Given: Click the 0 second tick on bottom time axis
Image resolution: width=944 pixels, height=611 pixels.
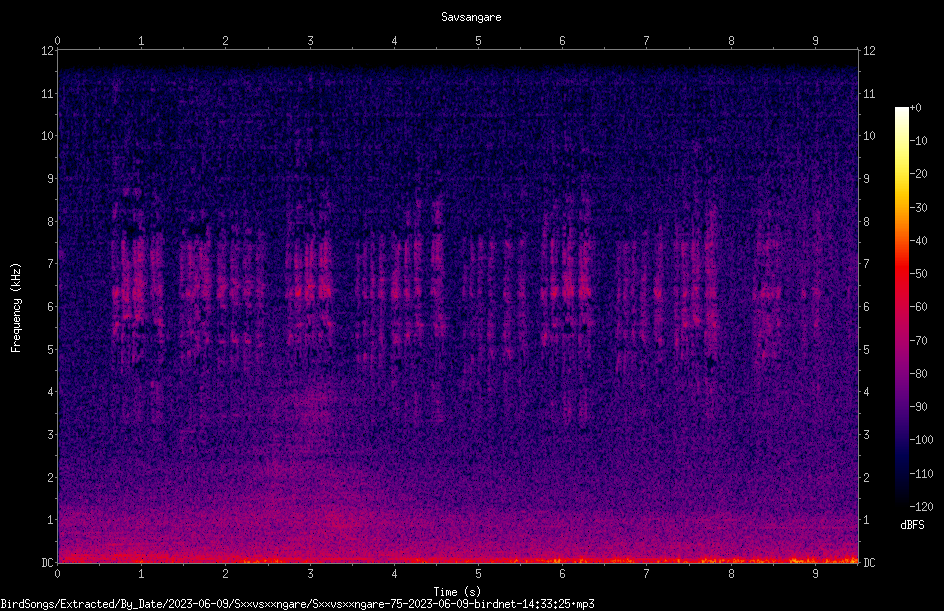Looking at the screenshot, I should coord(57,574).
